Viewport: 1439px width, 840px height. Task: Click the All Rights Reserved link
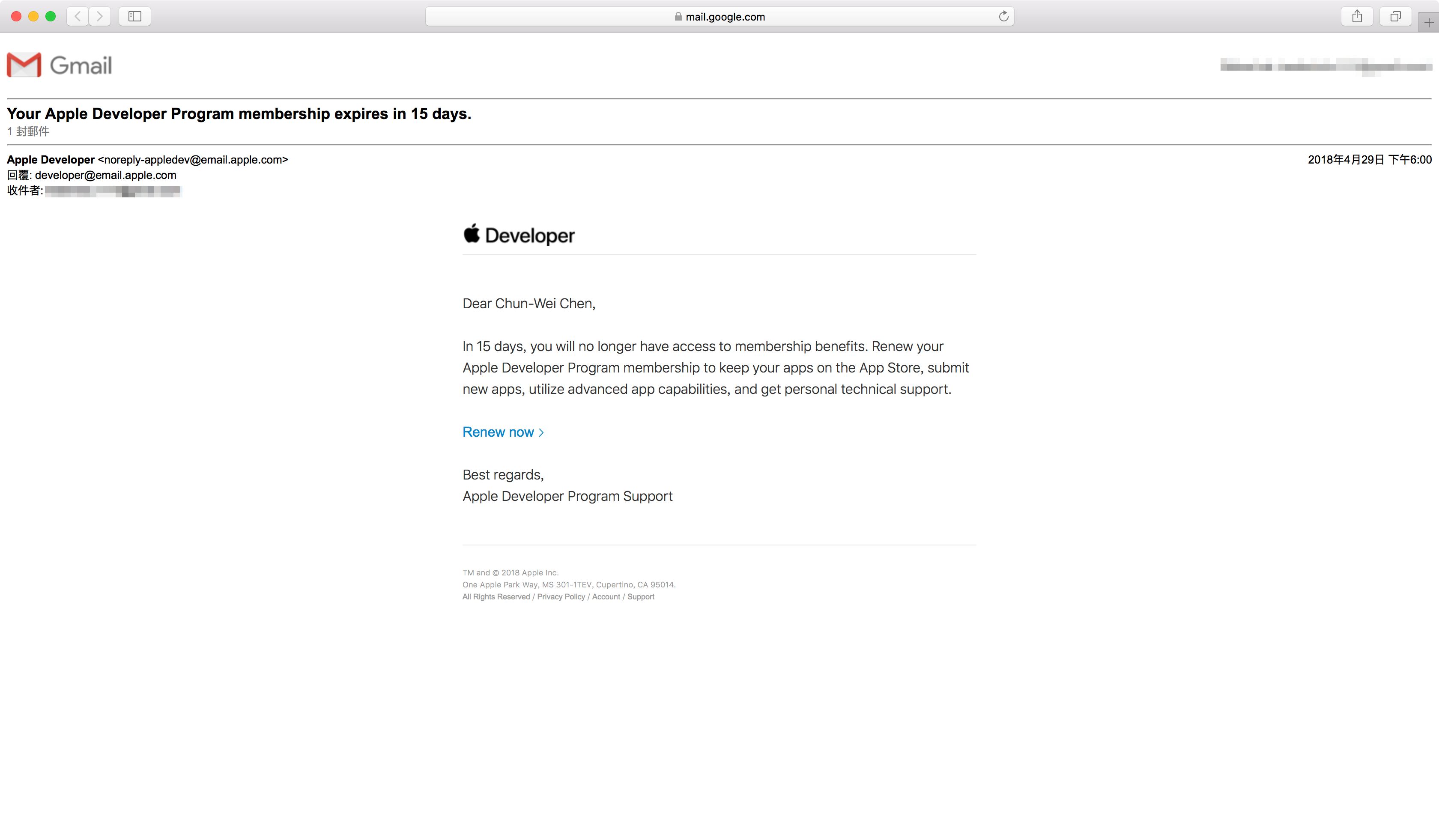click(x=496, y=596)
